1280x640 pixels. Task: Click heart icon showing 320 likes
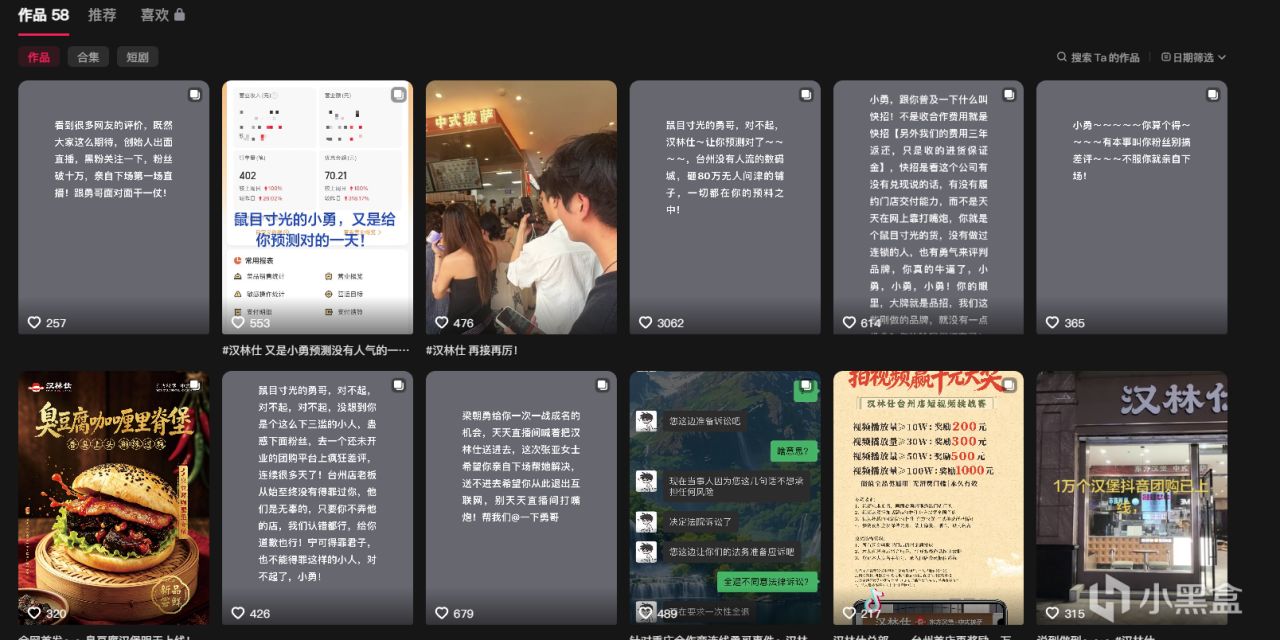[x=33, y=613]
